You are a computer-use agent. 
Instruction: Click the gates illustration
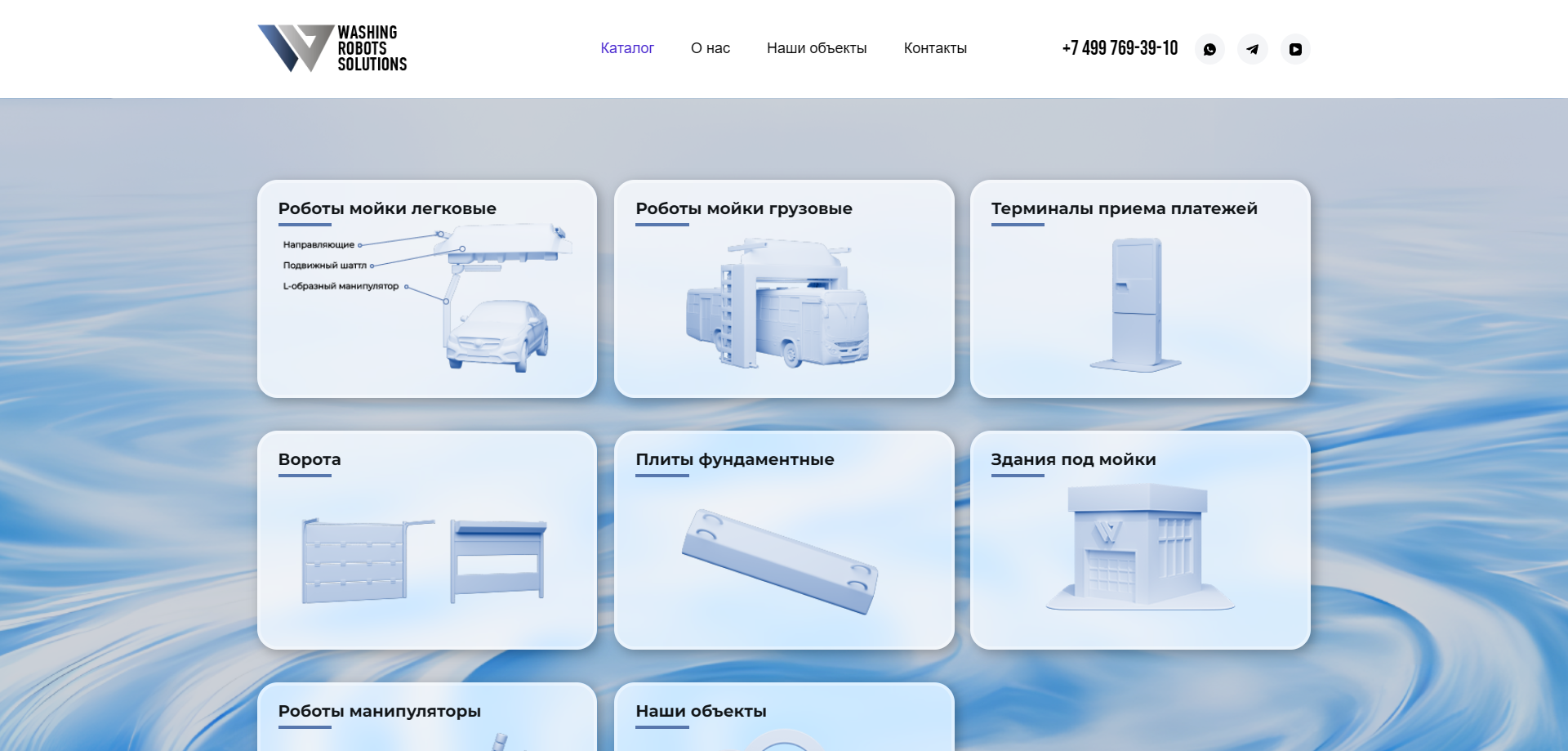(x=425, y=561)
